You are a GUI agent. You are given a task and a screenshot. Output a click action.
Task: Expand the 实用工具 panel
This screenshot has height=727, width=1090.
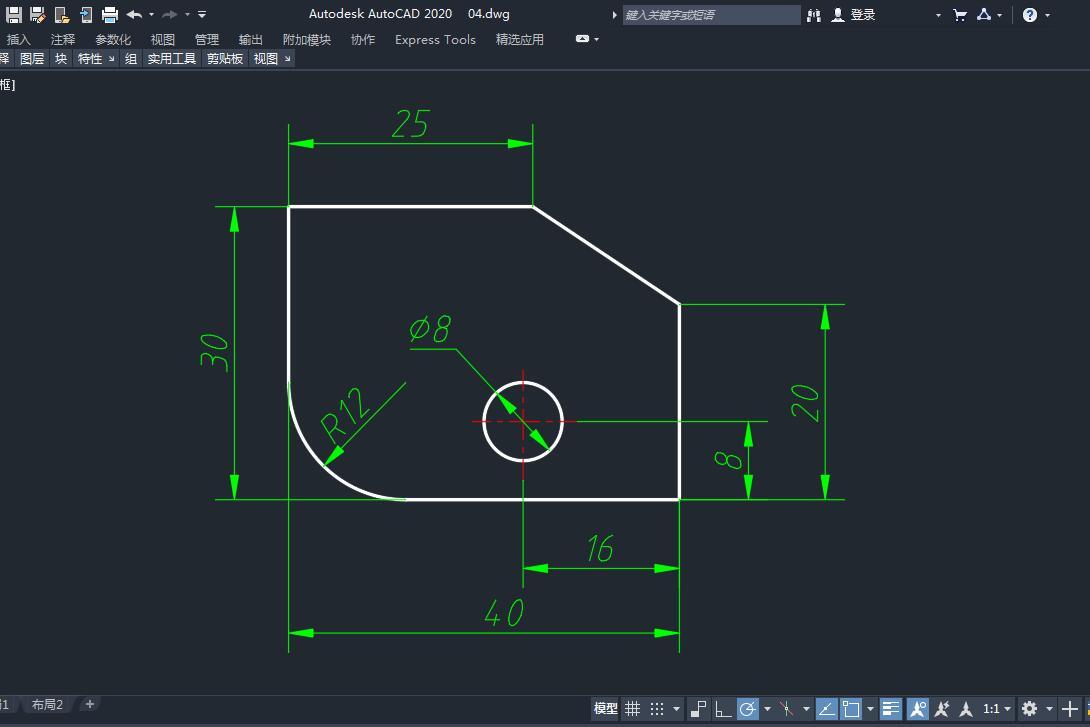point(172,59)
